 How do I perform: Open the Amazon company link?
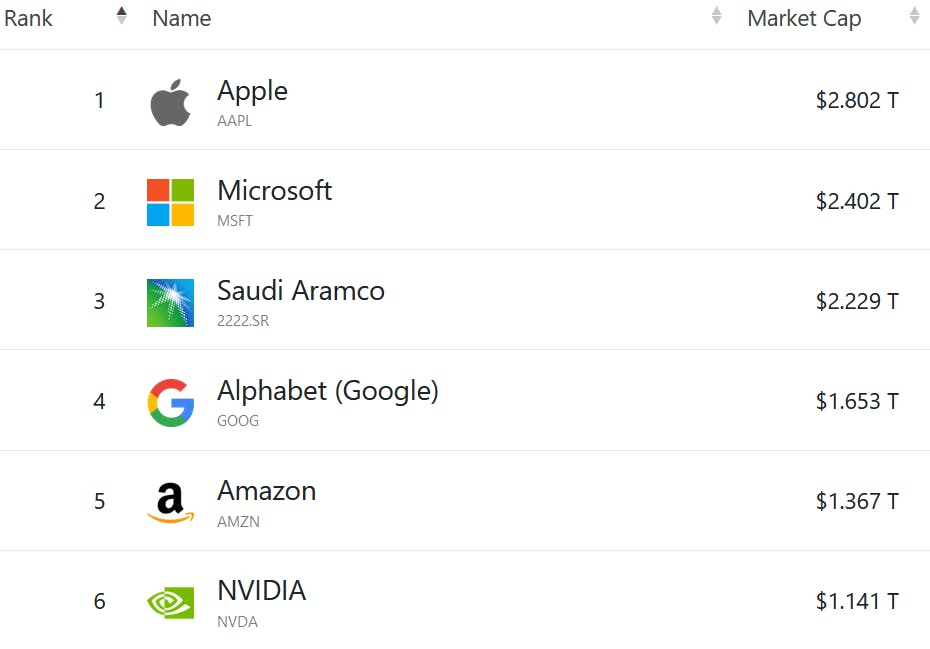(x=266, y=491)
